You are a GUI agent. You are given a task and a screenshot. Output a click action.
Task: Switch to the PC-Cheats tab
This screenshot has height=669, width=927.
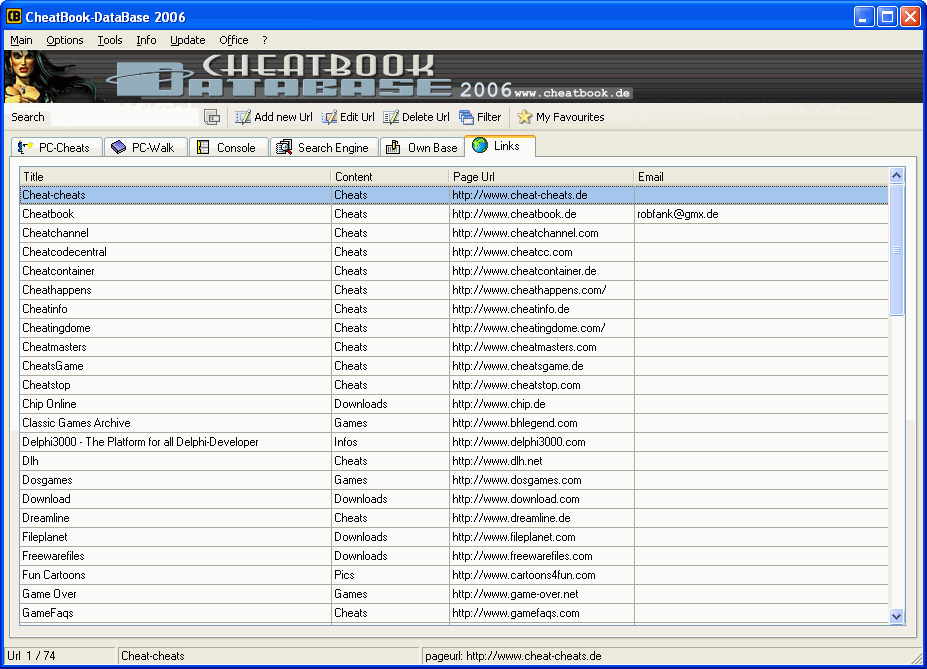(55, 148)
